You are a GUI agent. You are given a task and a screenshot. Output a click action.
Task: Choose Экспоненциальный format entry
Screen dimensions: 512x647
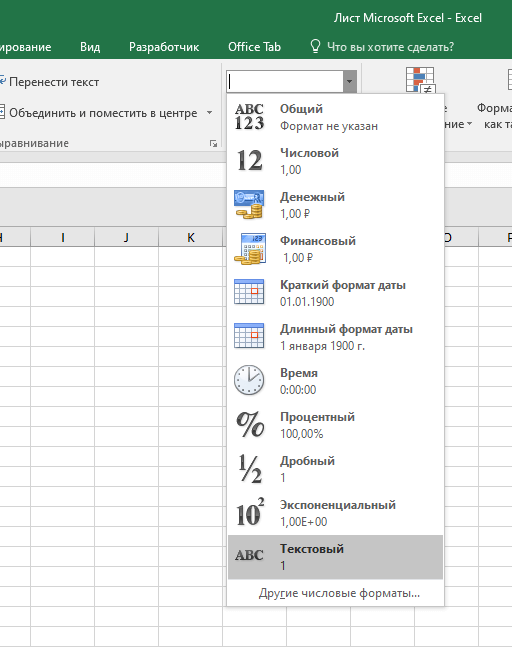click(x=335, y=512)
